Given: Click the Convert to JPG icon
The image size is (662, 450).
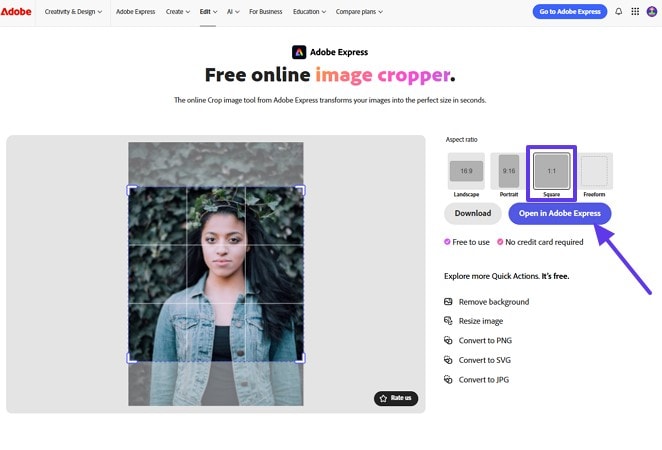Looking at the screenshot, I should (x=448, y=379).
